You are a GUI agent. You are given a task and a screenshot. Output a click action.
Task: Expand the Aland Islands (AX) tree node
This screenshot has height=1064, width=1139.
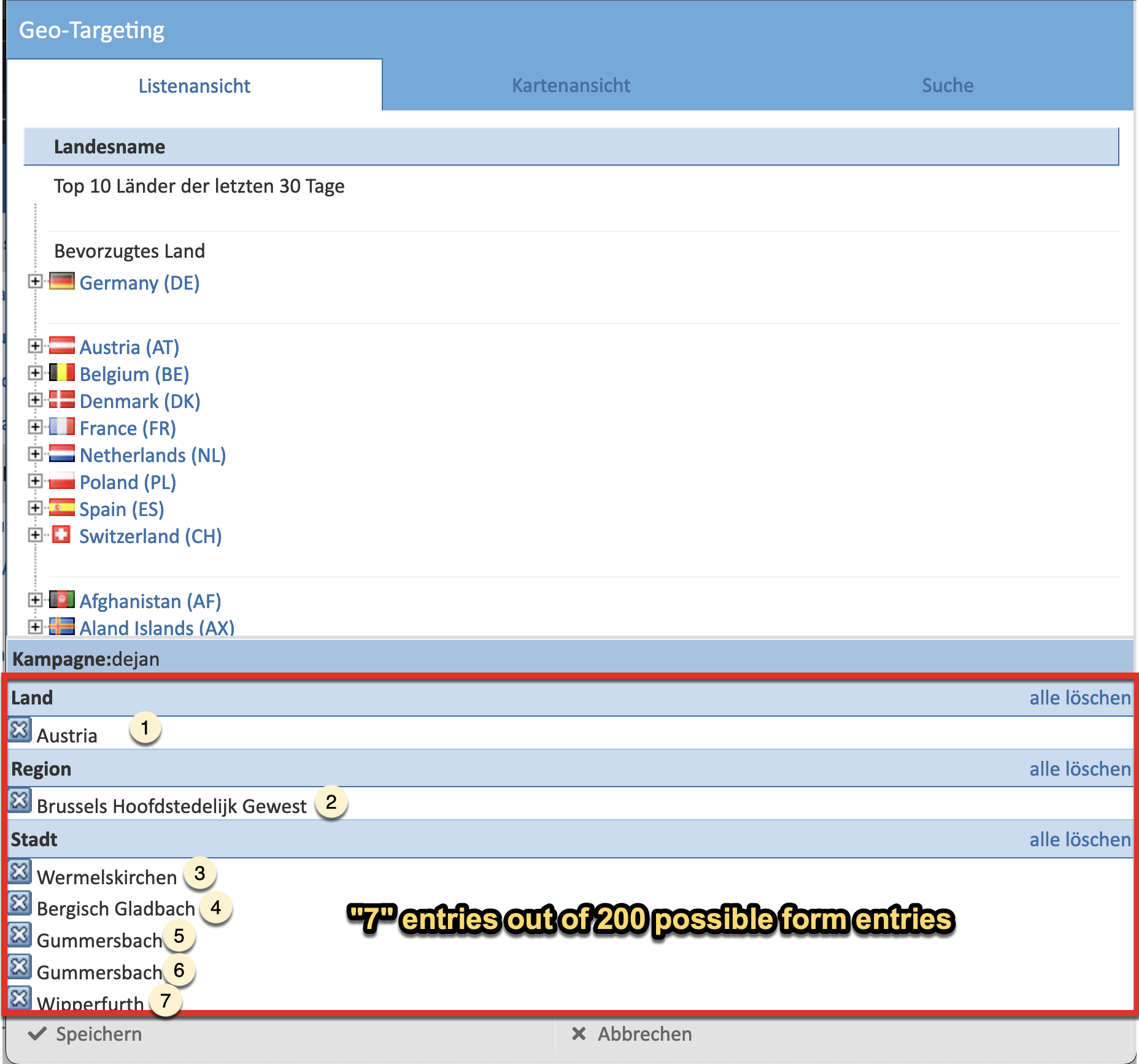click(x=35, y=627)
